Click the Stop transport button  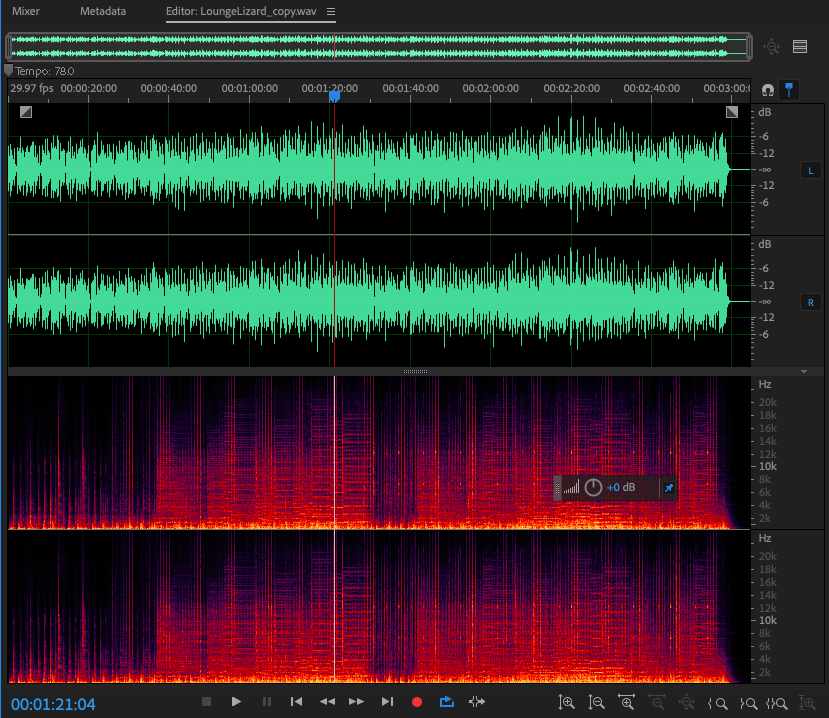tap(206, 702)
